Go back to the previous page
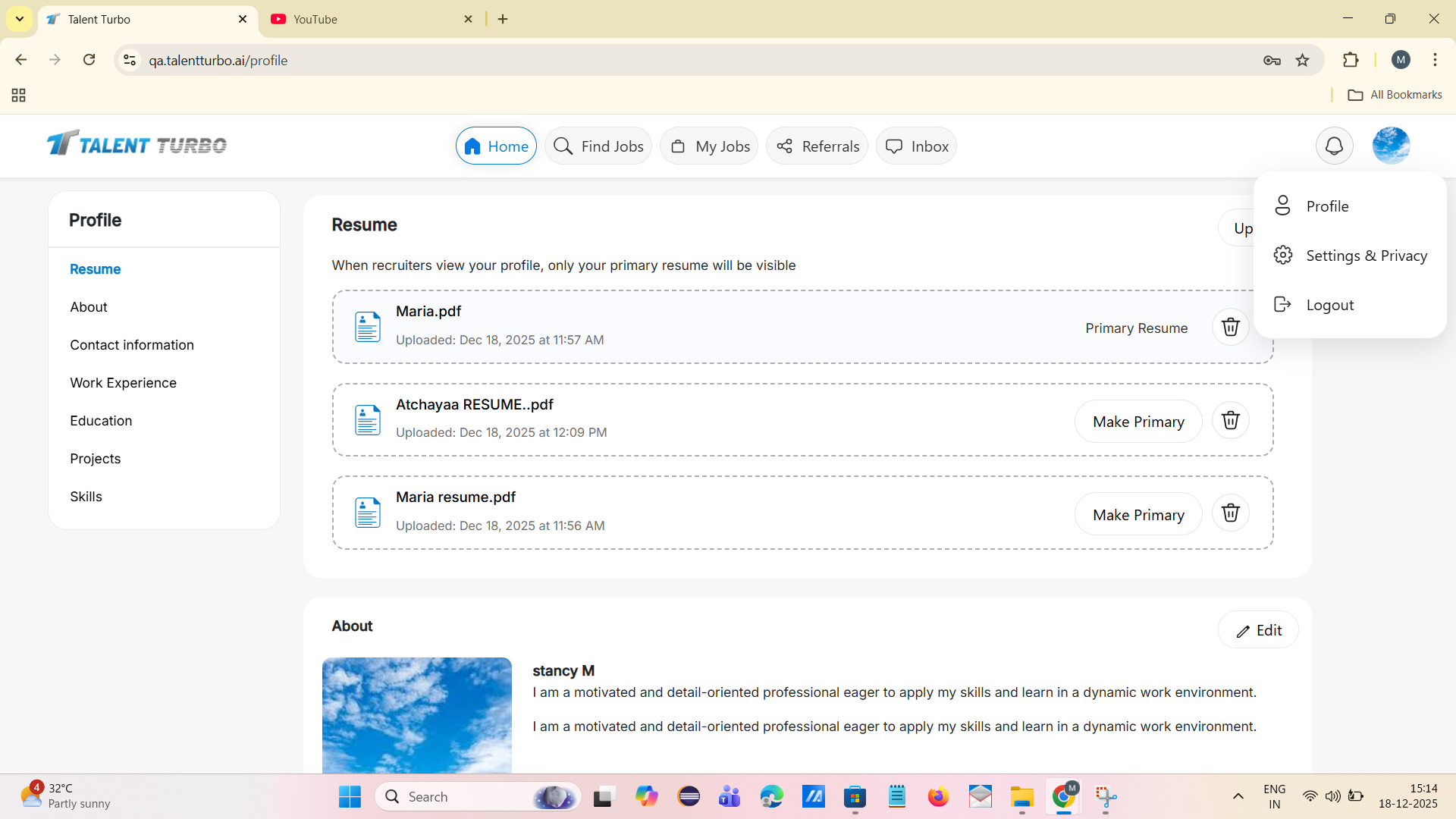1456x819 pixels. [21, 60]
